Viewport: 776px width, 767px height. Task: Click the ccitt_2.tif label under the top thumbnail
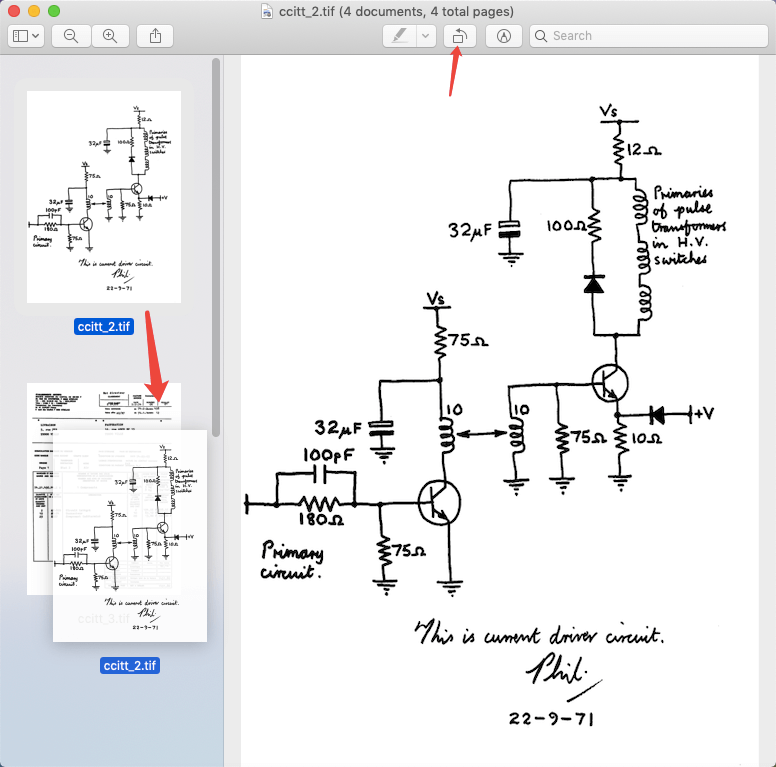104,327
